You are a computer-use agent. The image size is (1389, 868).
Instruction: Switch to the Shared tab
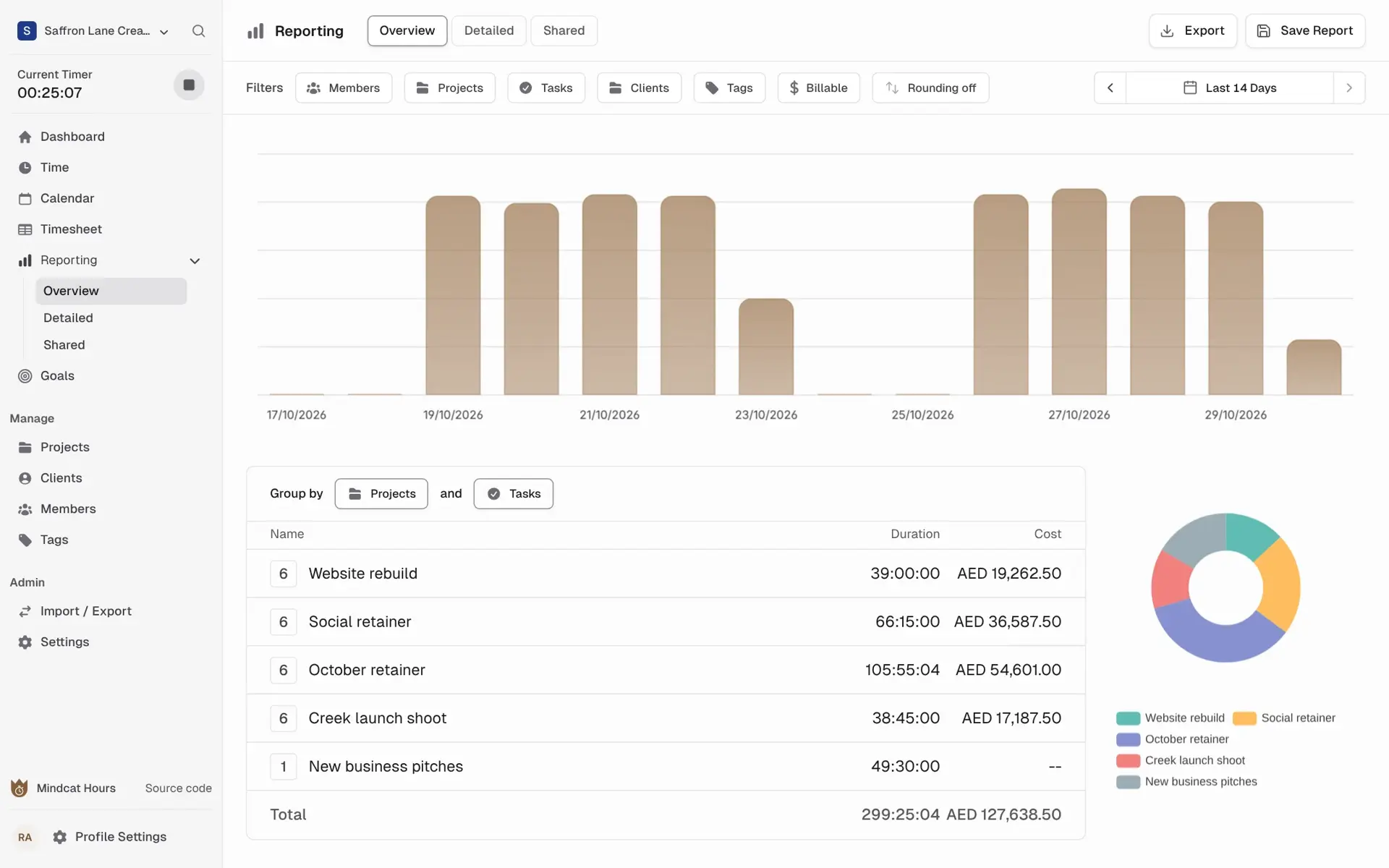coord(564,30)
